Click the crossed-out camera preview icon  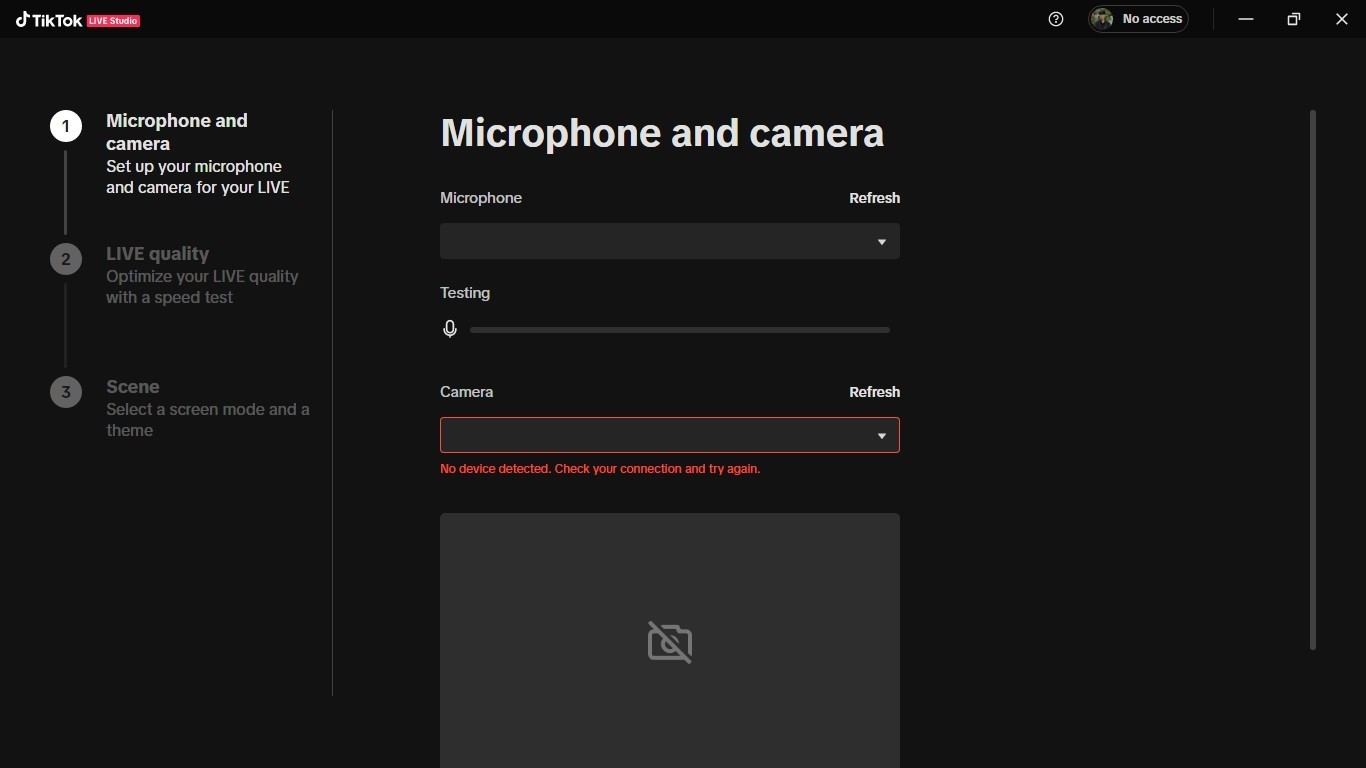pyautogui.click(x=670, y=642)
